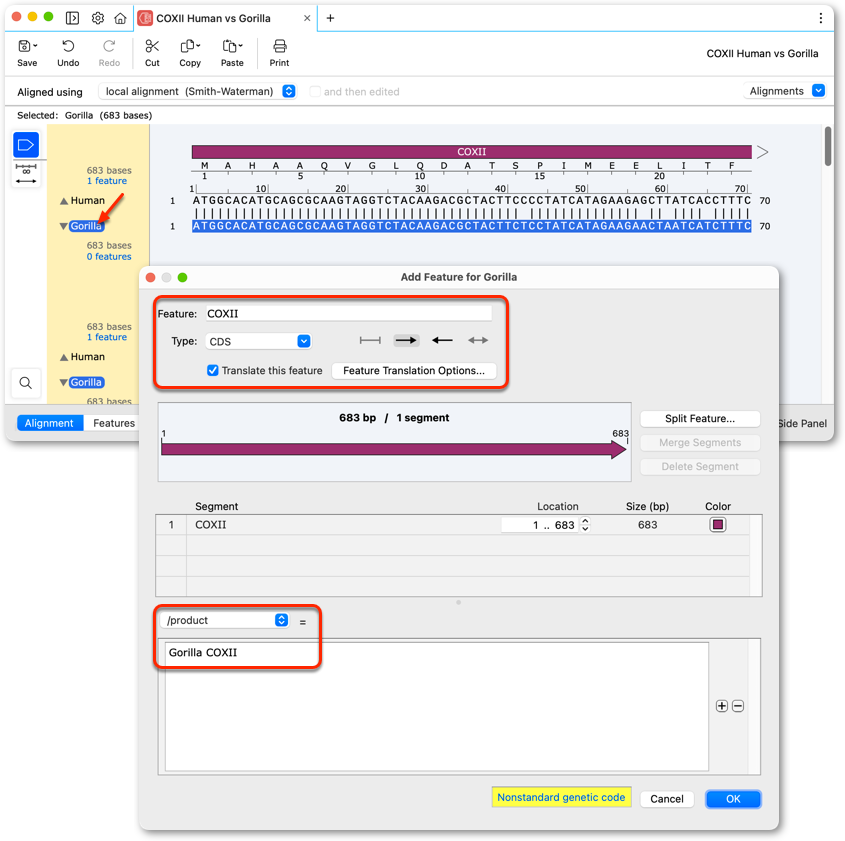
Task: Click the Feature name input field
Action: coord(349,314)
